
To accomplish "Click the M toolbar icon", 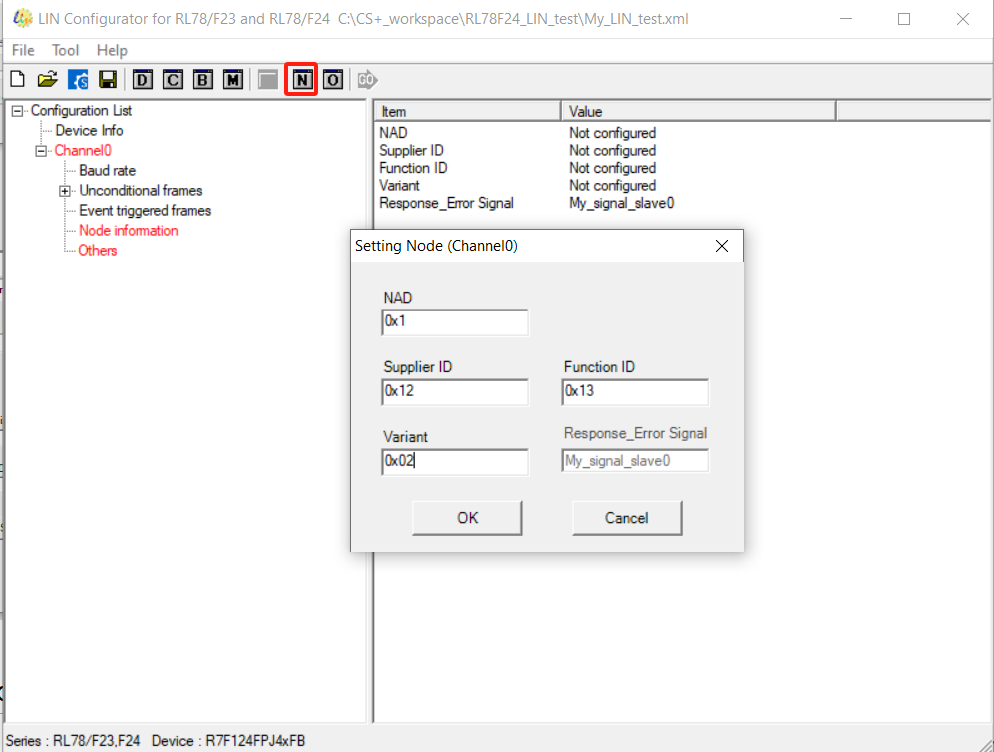I will point(233,80).
